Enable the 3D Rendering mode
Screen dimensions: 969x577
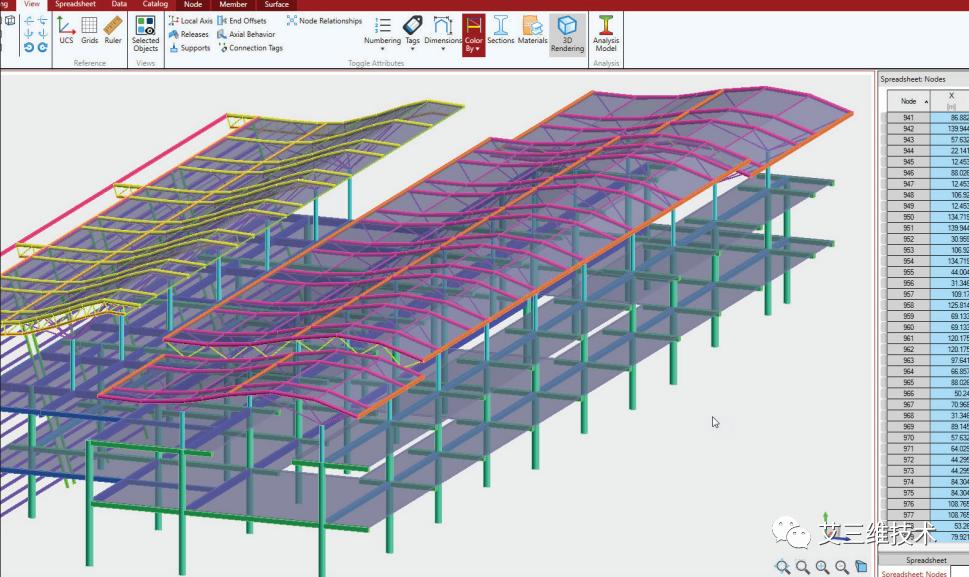tap(567, 32)
